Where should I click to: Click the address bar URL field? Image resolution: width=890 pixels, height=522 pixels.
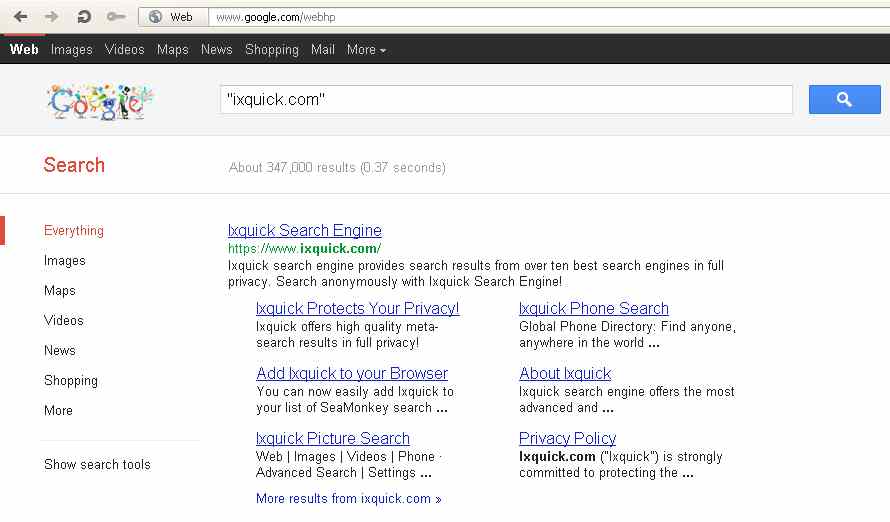click(x=549, y=17)
